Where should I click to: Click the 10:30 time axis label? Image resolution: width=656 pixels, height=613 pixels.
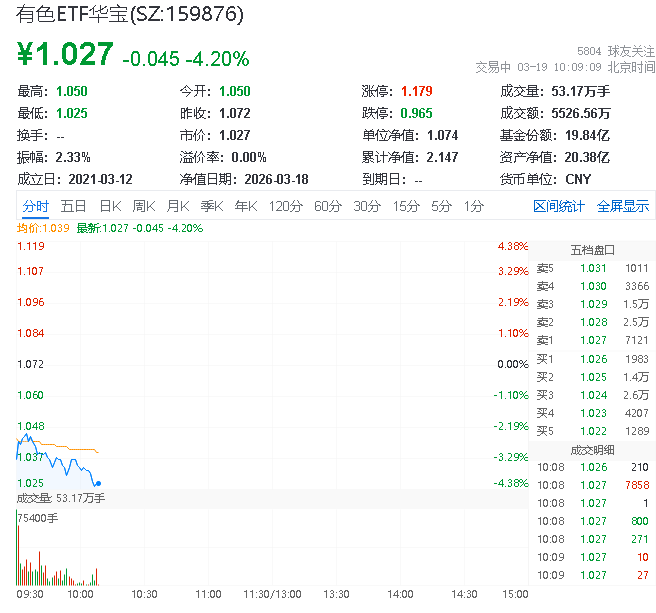(144, 594)
